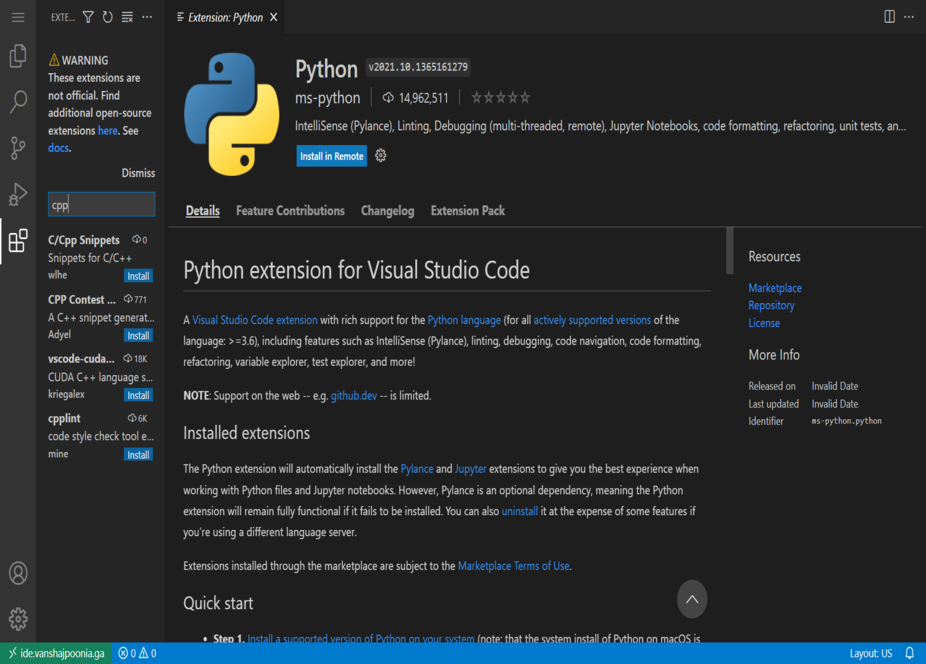926x664 pixels.
Task: Filter extensions with the funnel icon
Action: tap(88, 17)
